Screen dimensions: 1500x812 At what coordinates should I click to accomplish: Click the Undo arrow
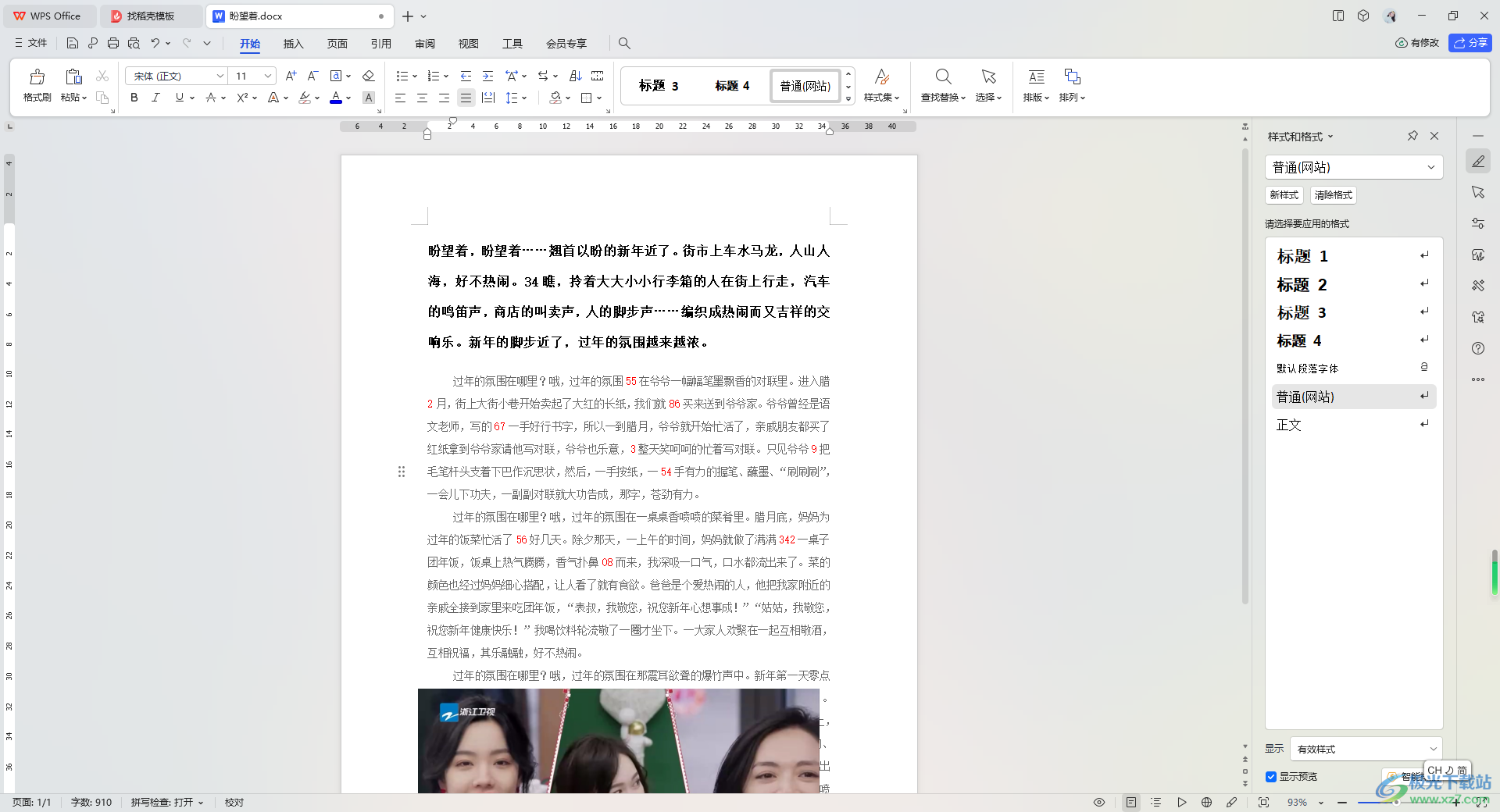point(155,43)
